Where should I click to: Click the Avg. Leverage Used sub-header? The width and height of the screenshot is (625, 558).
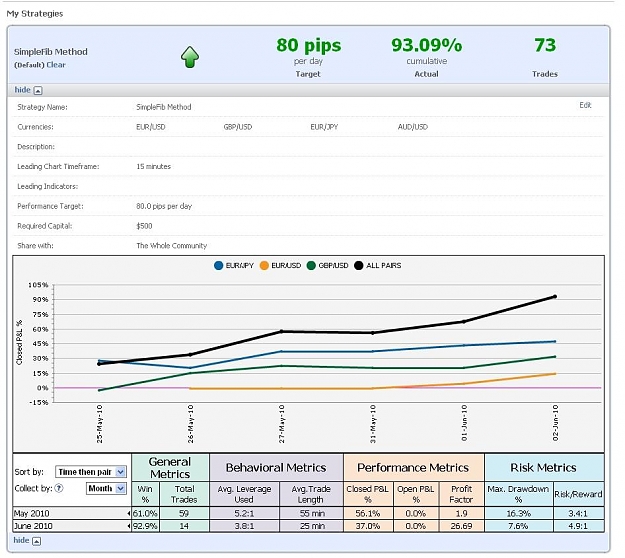[x=244, y=494]
